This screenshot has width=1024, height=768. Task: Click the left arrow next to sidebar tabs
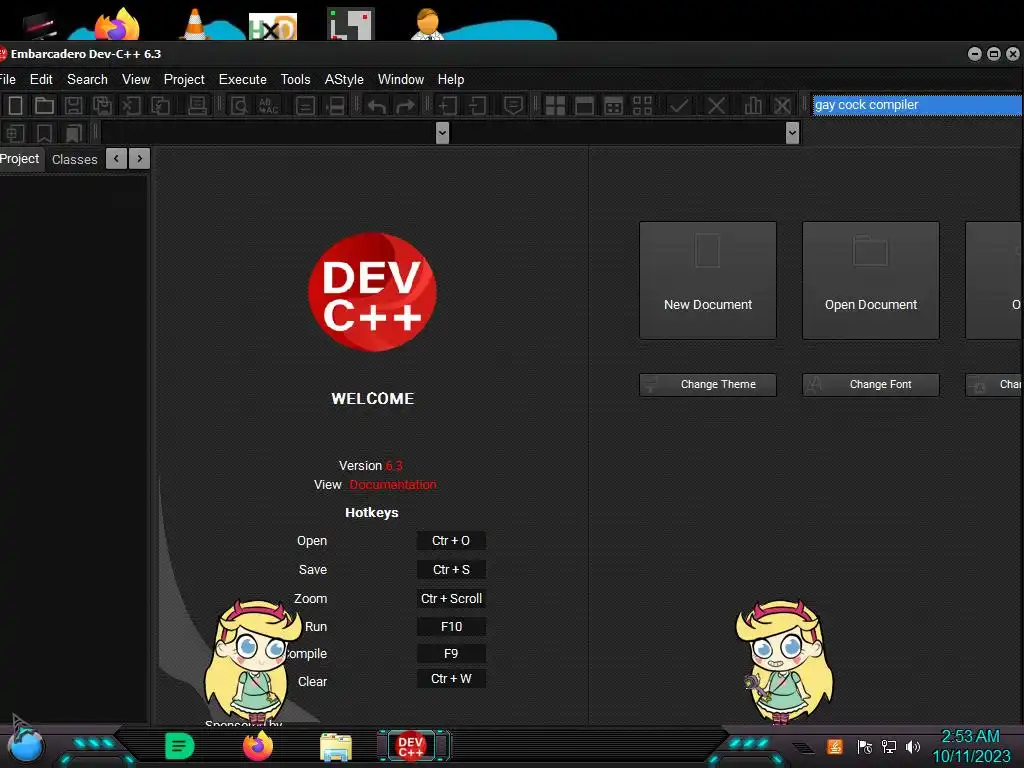116,159
